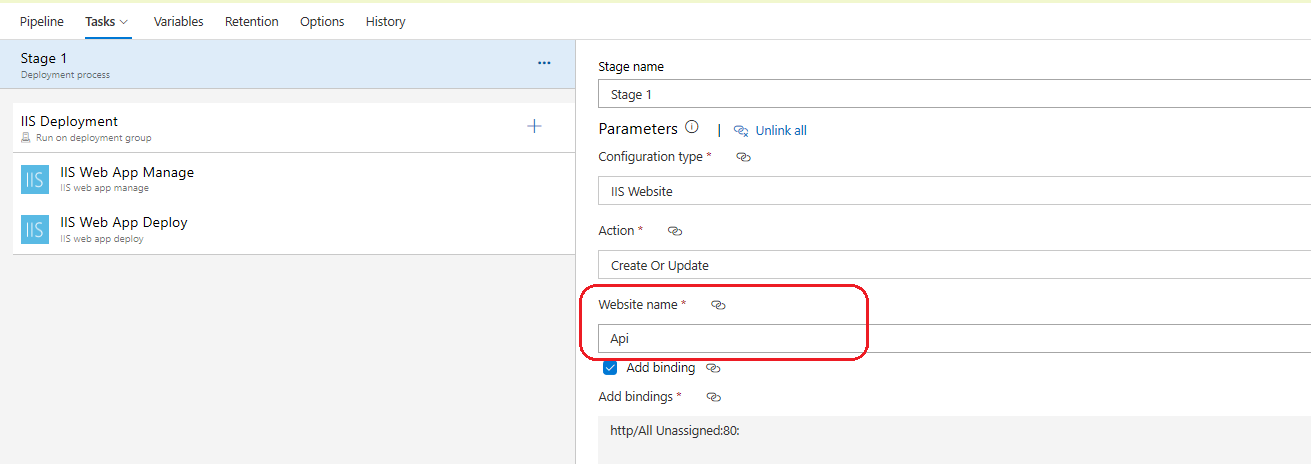Click link icon next to Add binding

[713, 368]
